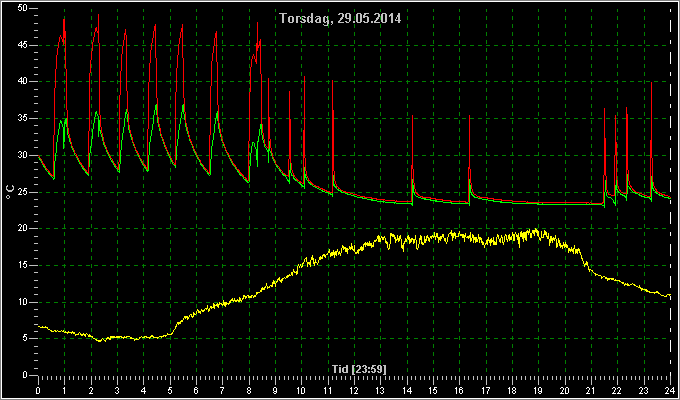Select hour 12 on the time axis

354,391
